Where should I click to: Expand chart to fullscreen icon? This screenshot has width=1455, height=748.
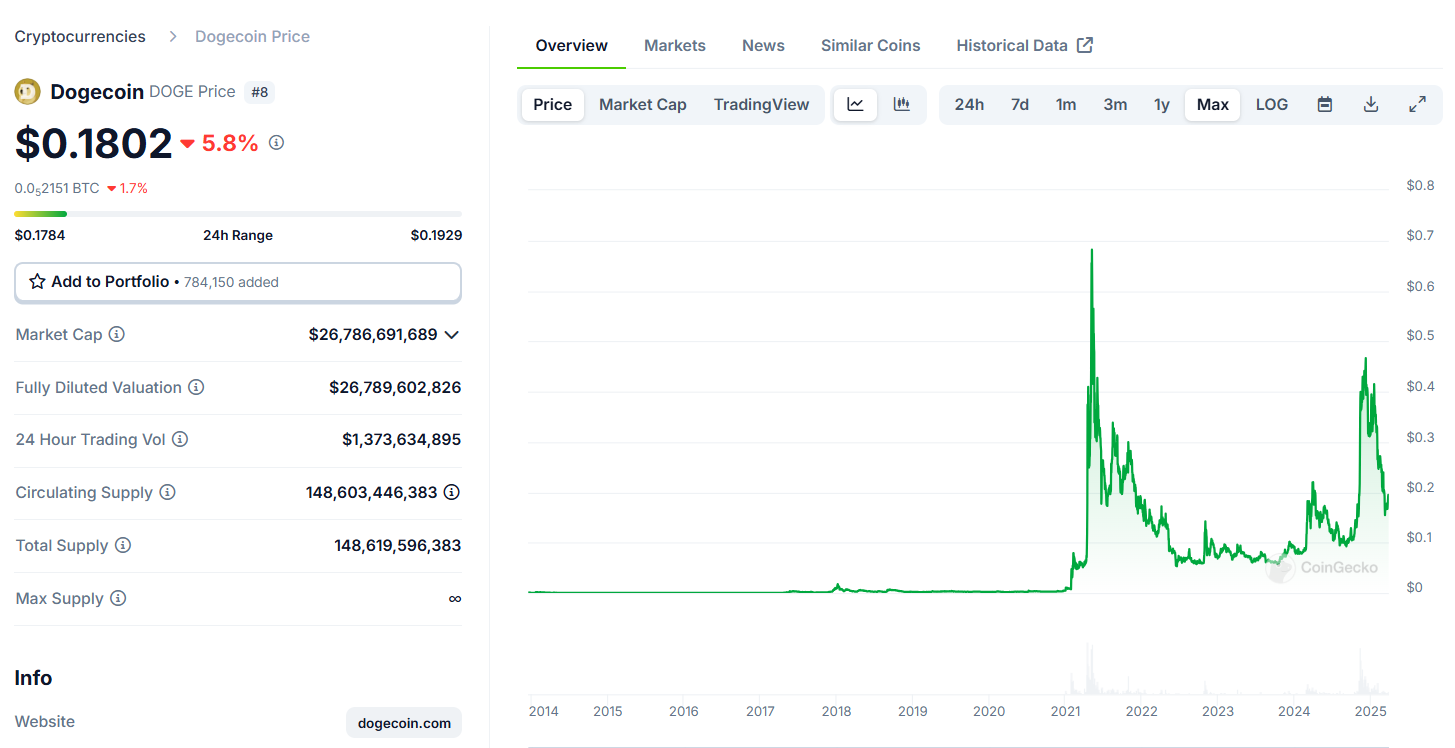tap(1418, 104)
